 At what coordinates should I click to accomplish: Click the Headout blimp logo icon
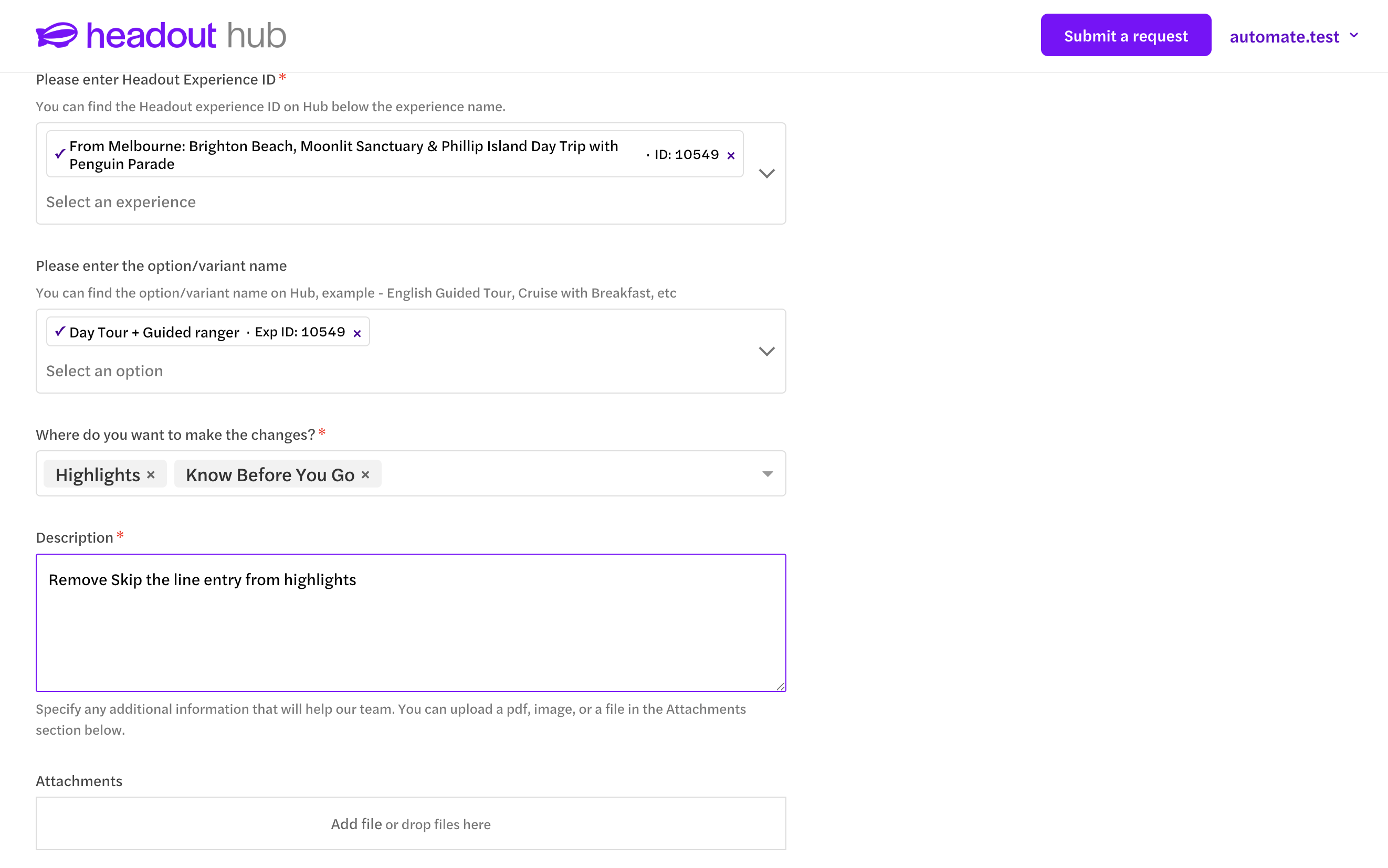[56, 35]
